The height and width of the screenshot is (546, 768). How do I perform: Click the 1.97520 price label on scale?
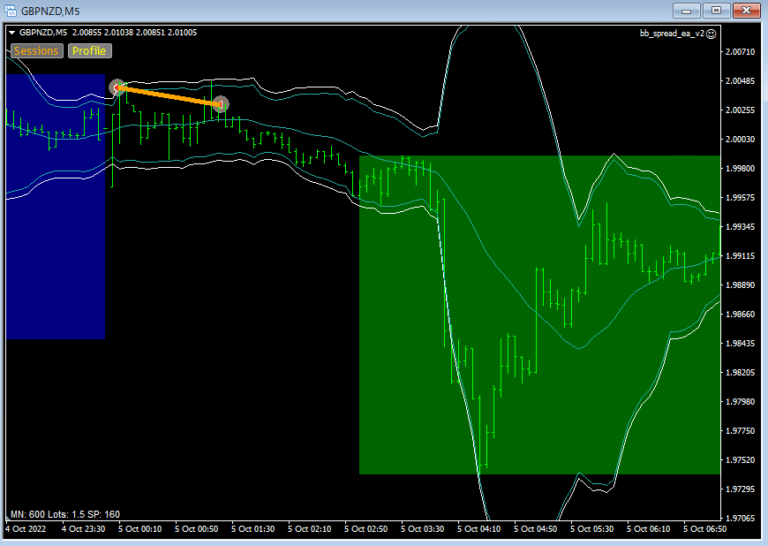[x=741, y=460]
